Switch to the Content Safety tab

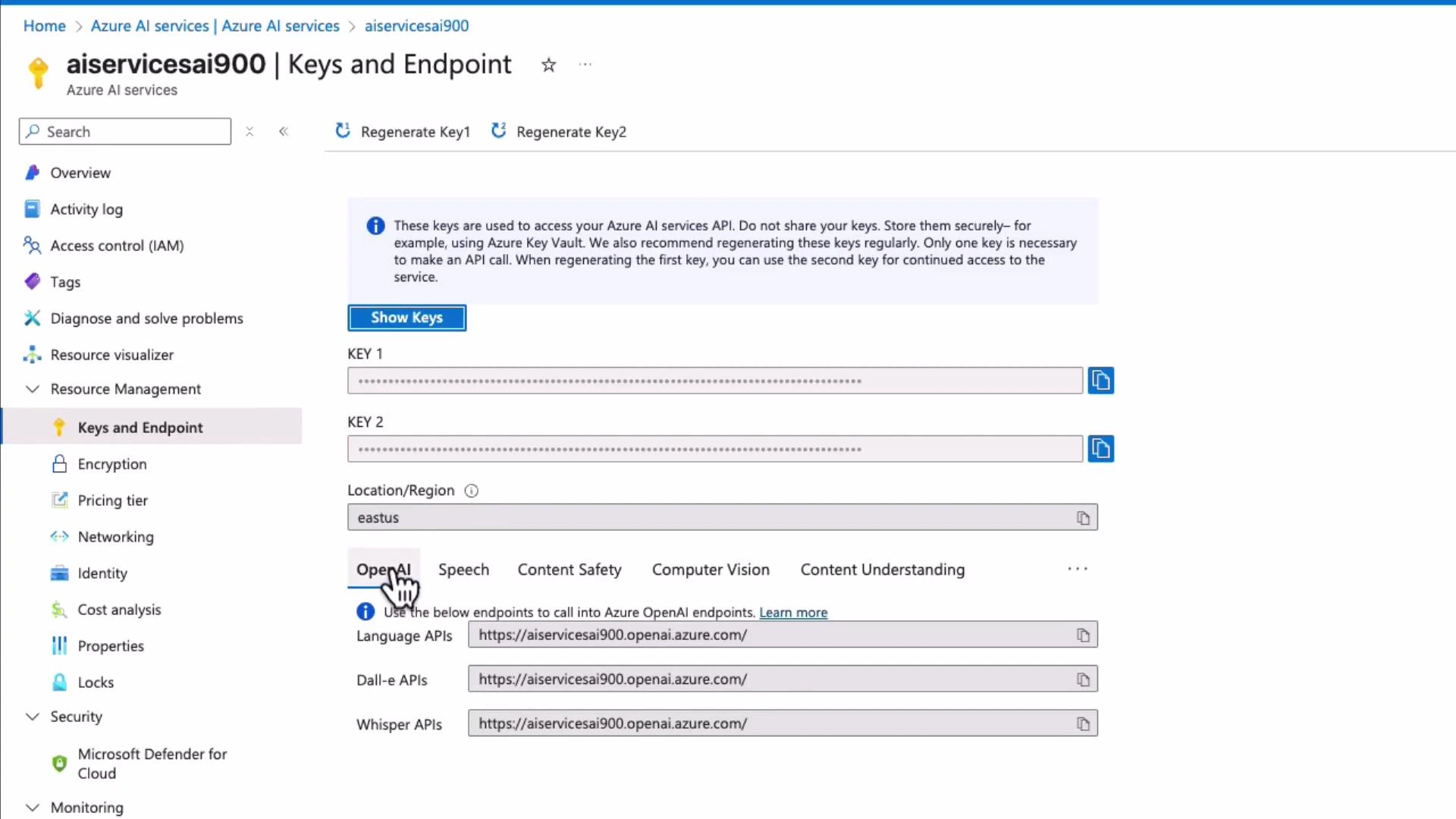tap(570, 570)
